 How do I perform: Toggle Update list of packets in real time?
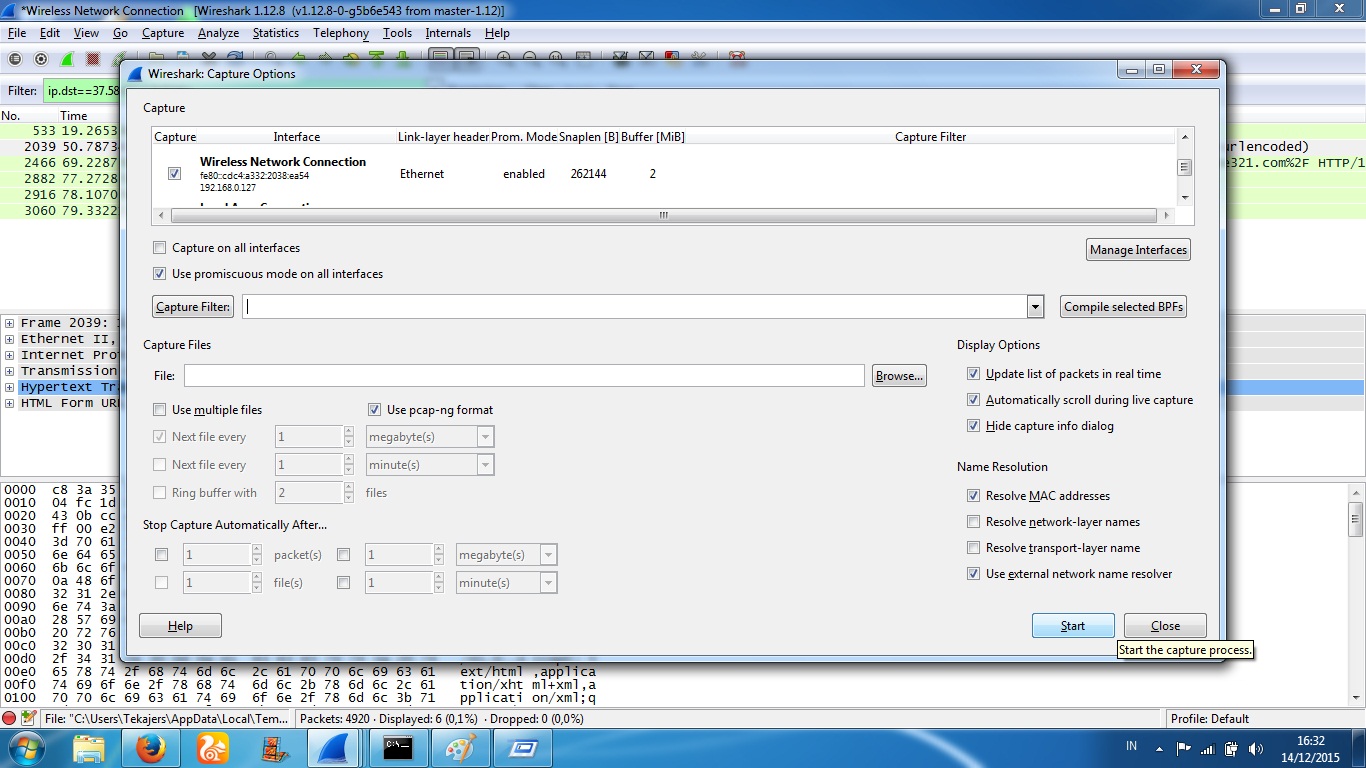pos(973,374)
